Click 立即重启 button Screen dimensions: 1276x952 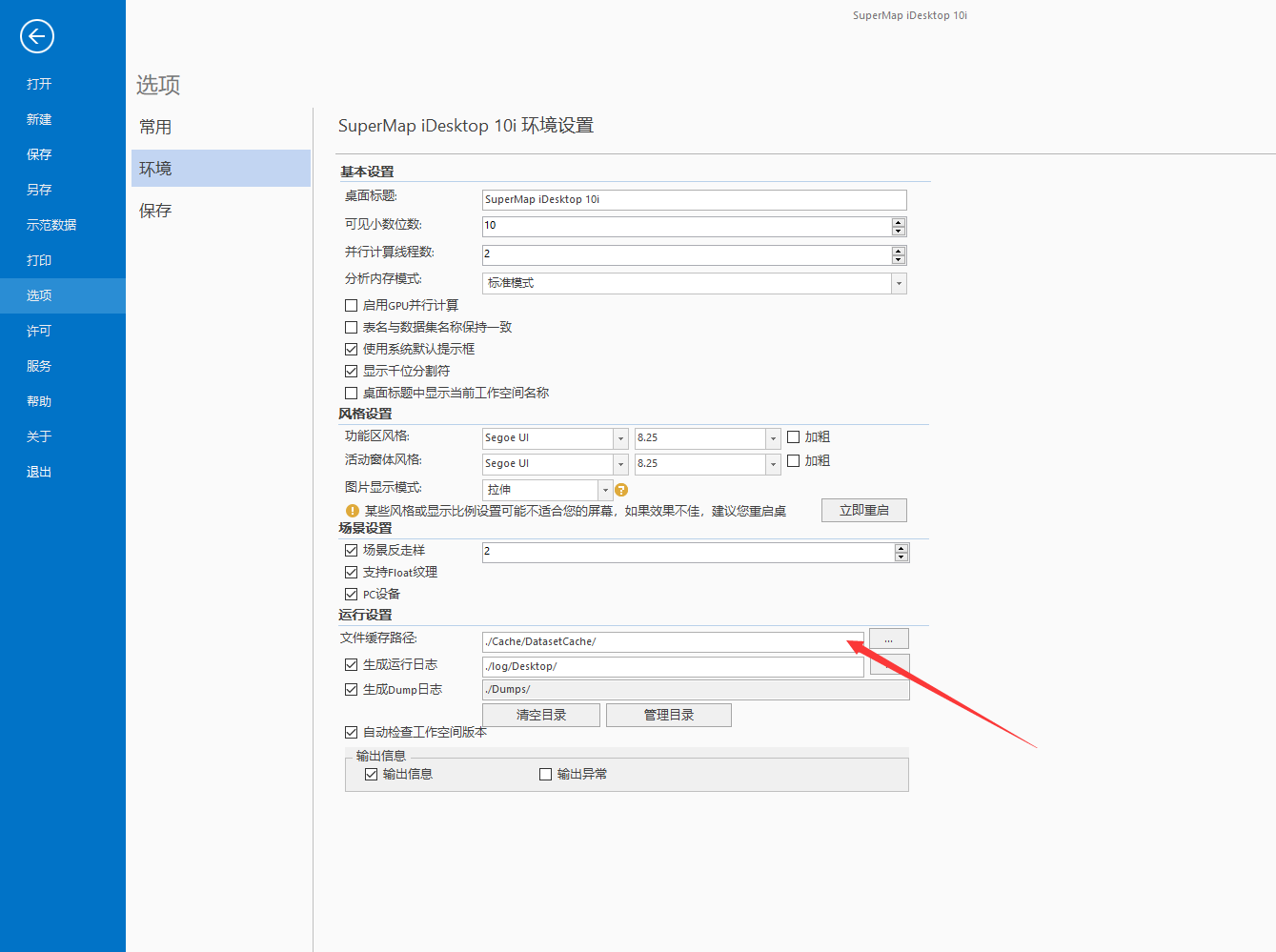point(864,511)
